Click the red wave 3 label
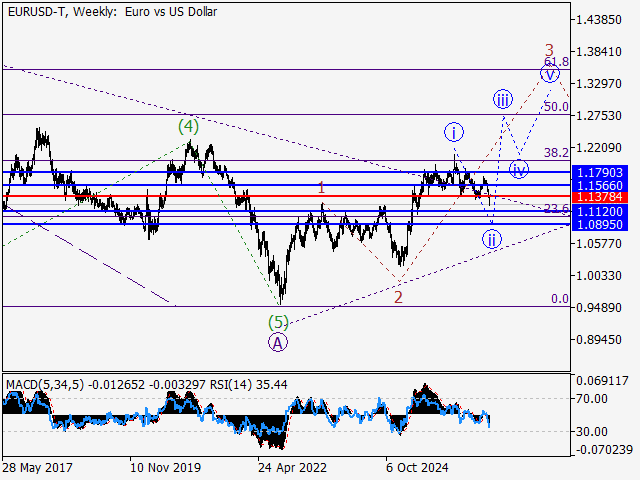The width and height of the screenshot is (640, 480). click(x=549, y=50)
